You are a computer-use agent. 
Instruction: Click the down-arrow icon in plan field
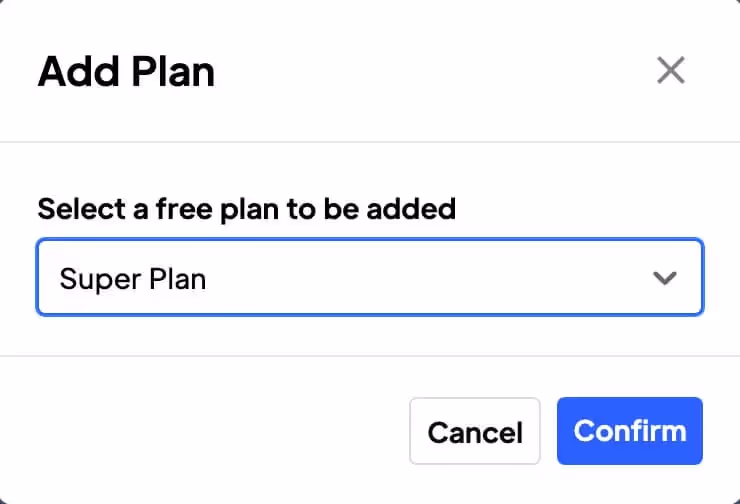coord(664,278)
